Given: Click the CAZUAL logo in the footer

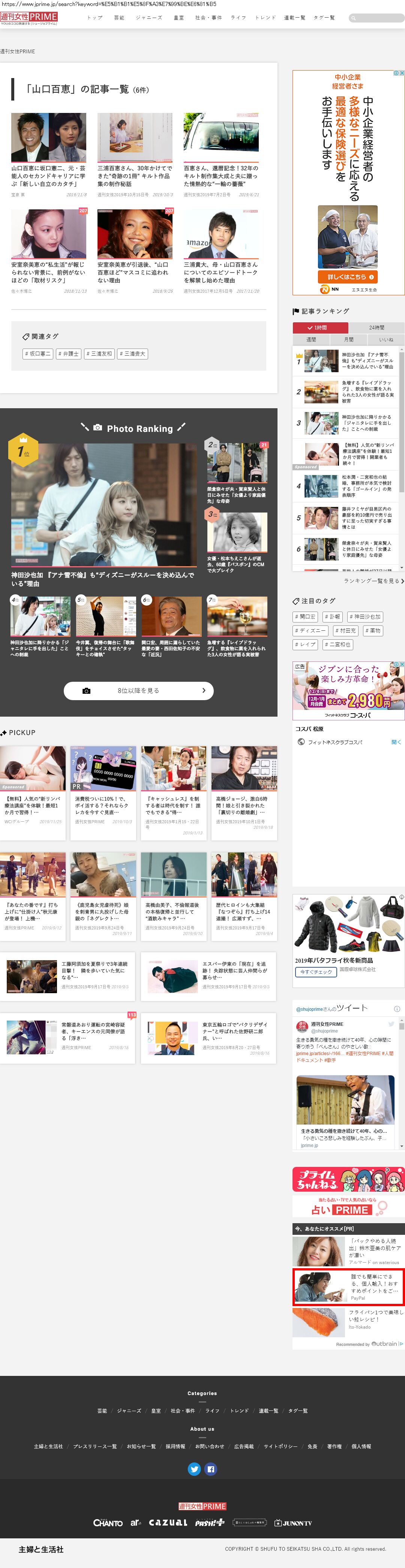Looking at the screenshot, I should 168,1522.
